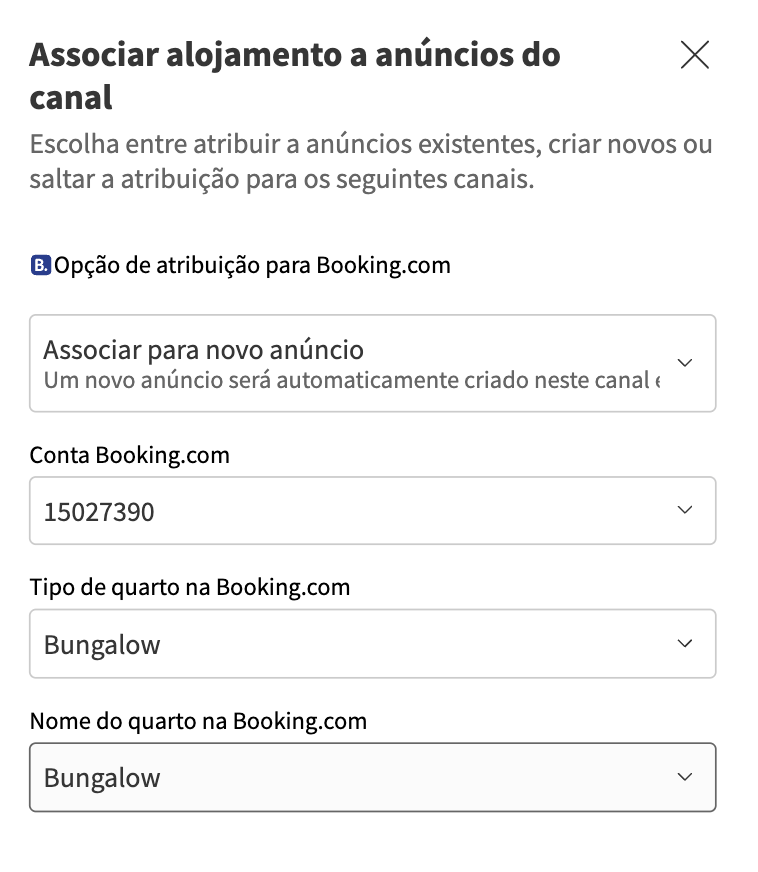Click chevron arrow of Tipo de quarto field
The height and width of the screenshot is (872, 758).
685,644
